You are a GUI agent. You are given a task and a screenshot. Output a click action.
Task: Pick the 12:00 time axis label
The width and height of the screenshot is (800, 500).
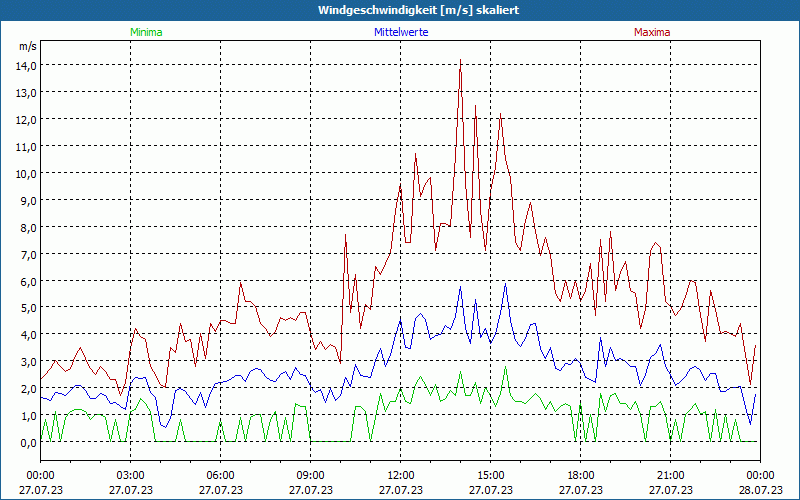click(400, 475)
